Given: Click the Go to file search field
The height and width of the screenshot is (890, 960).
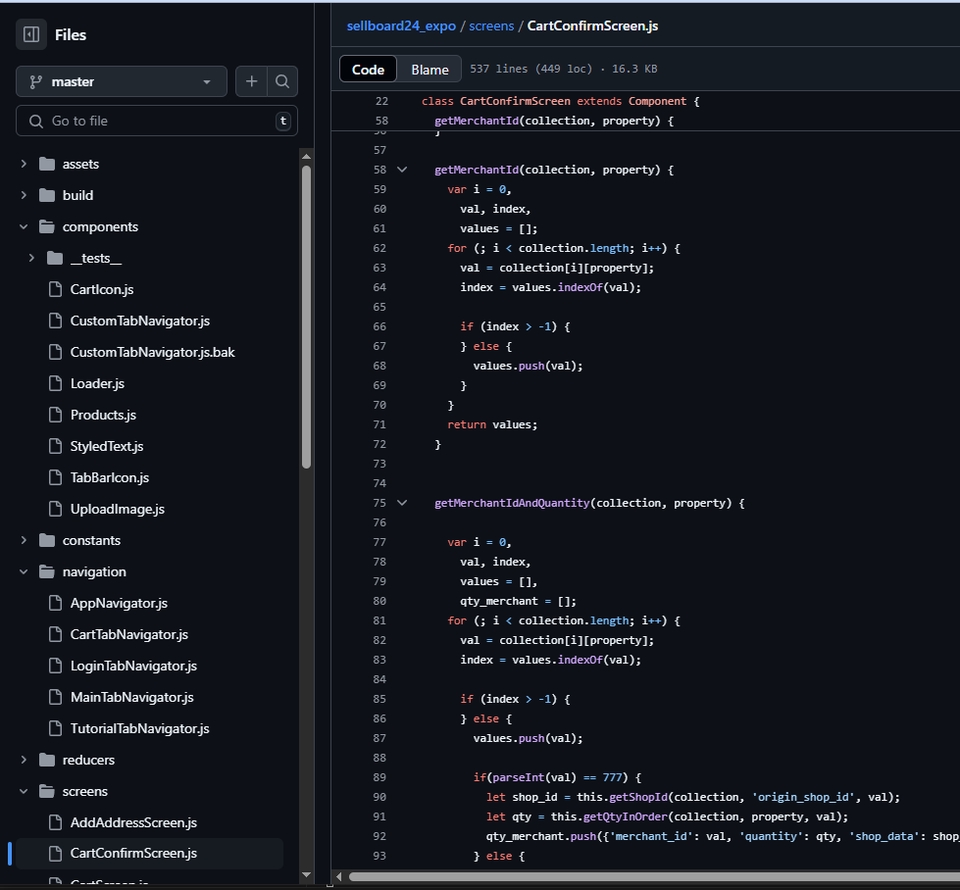Looking at the screenshot, I should (155, 120).
